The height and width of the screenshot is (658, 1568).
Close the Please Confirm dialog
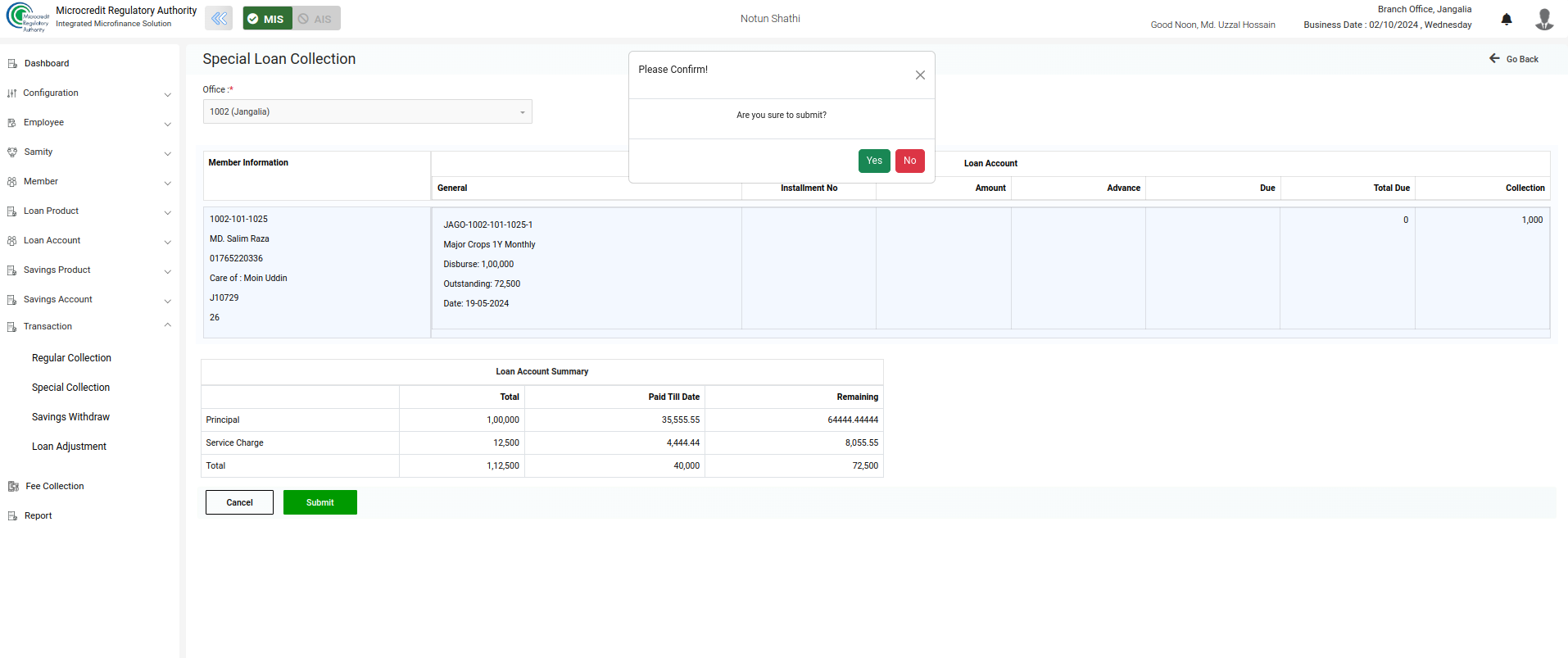coord(920,75)
